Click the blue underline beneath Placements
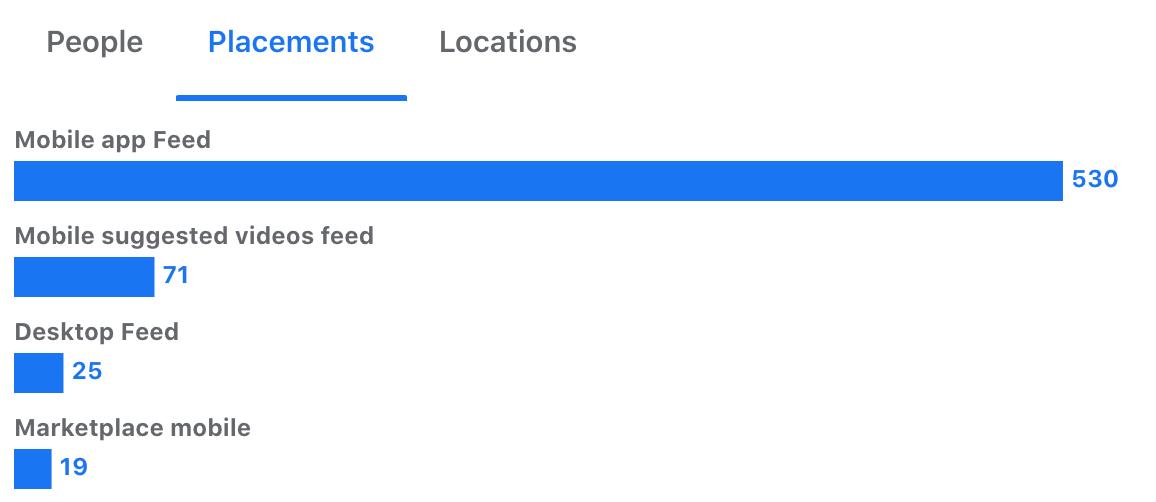1156x502 pixels. 291,97
